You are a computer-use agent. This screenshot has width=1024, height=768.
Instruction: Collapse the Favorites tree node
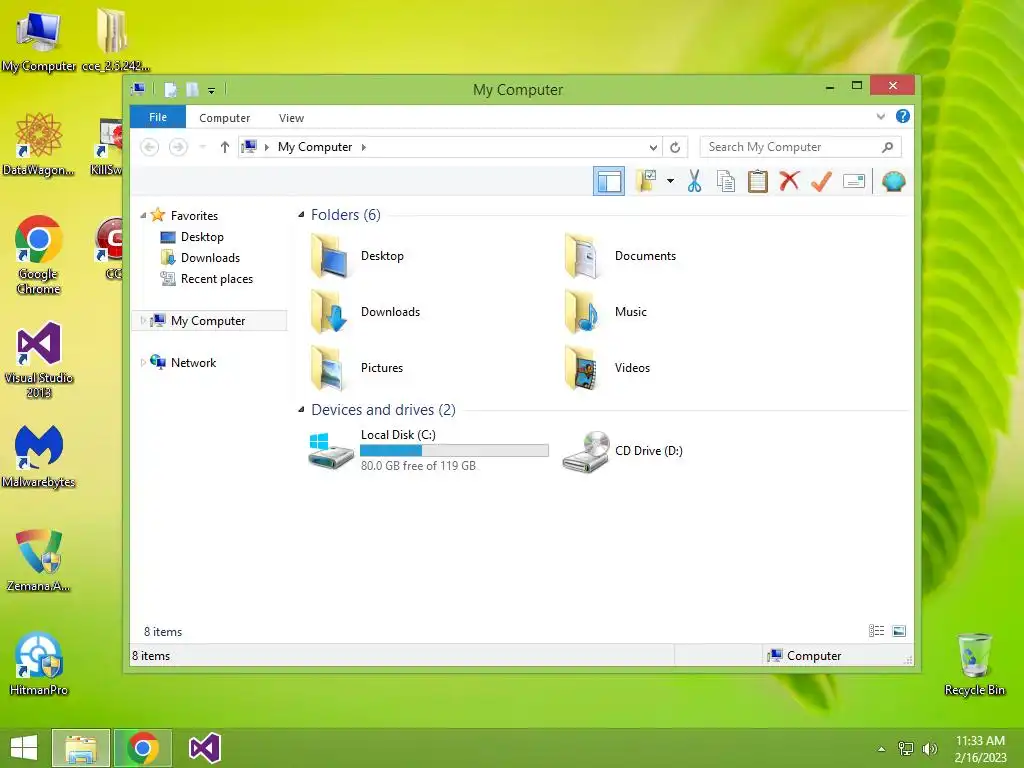click(x=143, y=215)
